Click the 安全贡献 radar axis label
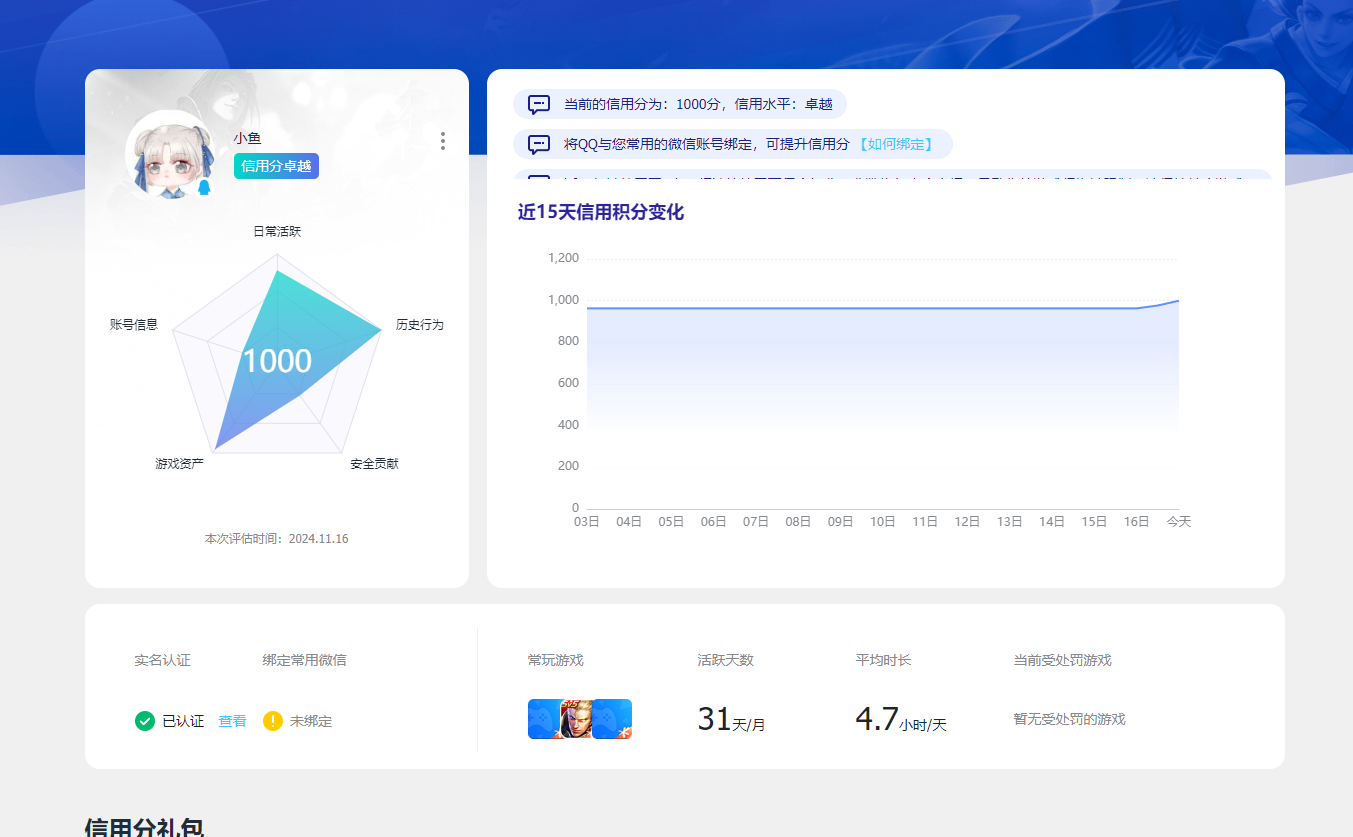1353x837 pixels. (x=374, y=464)
